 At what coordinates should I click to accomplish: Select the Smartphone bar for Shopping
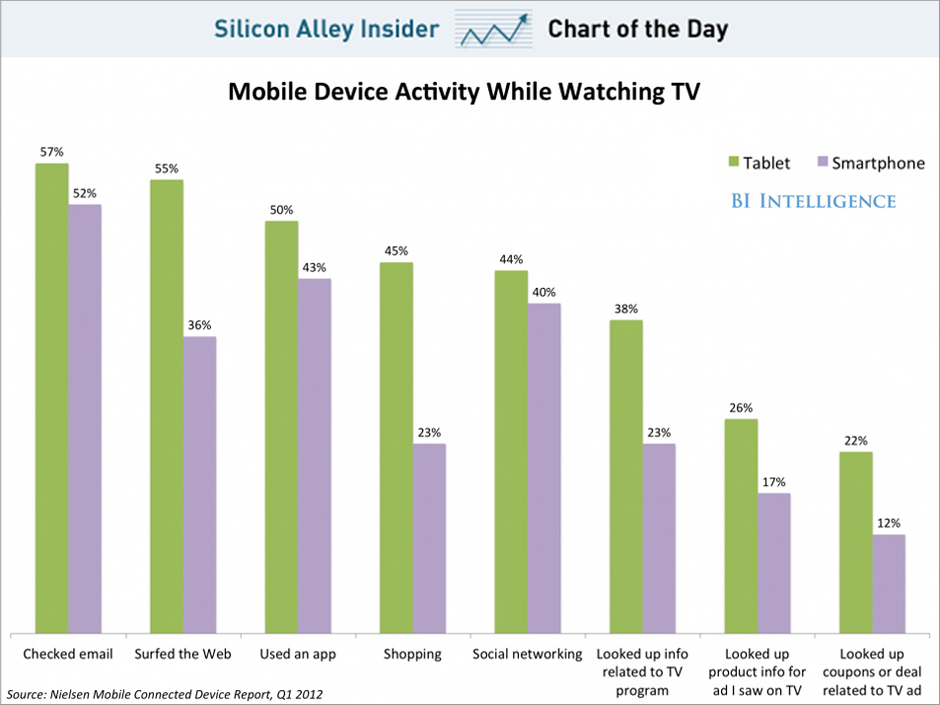[x=430, y=538]
